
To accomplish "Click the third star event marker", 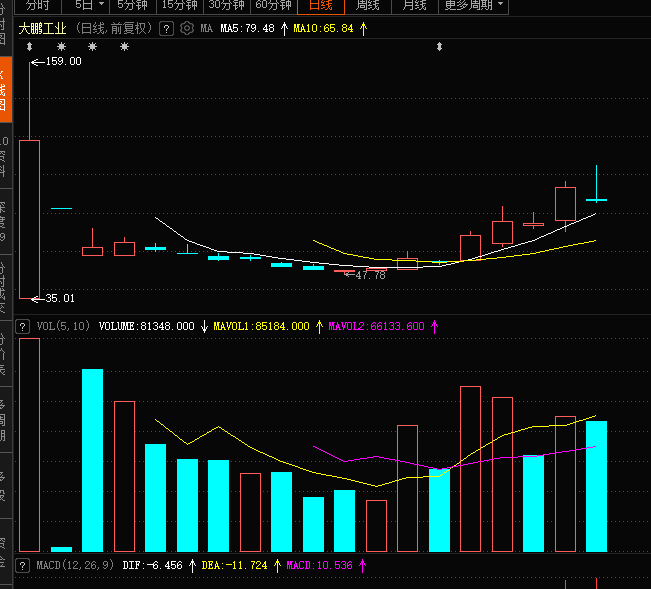I will point(124,46).
